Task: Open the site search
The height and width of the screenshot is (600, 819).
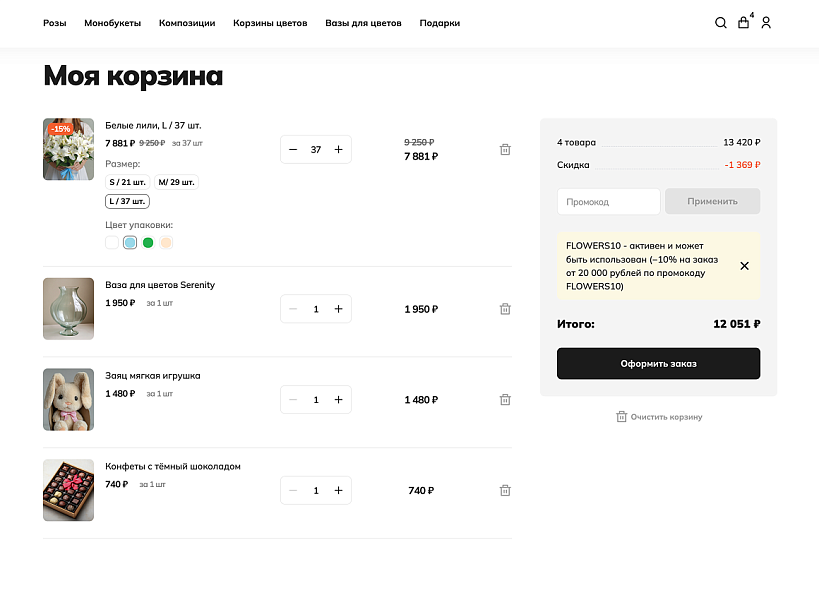Action: pos(720,22)
